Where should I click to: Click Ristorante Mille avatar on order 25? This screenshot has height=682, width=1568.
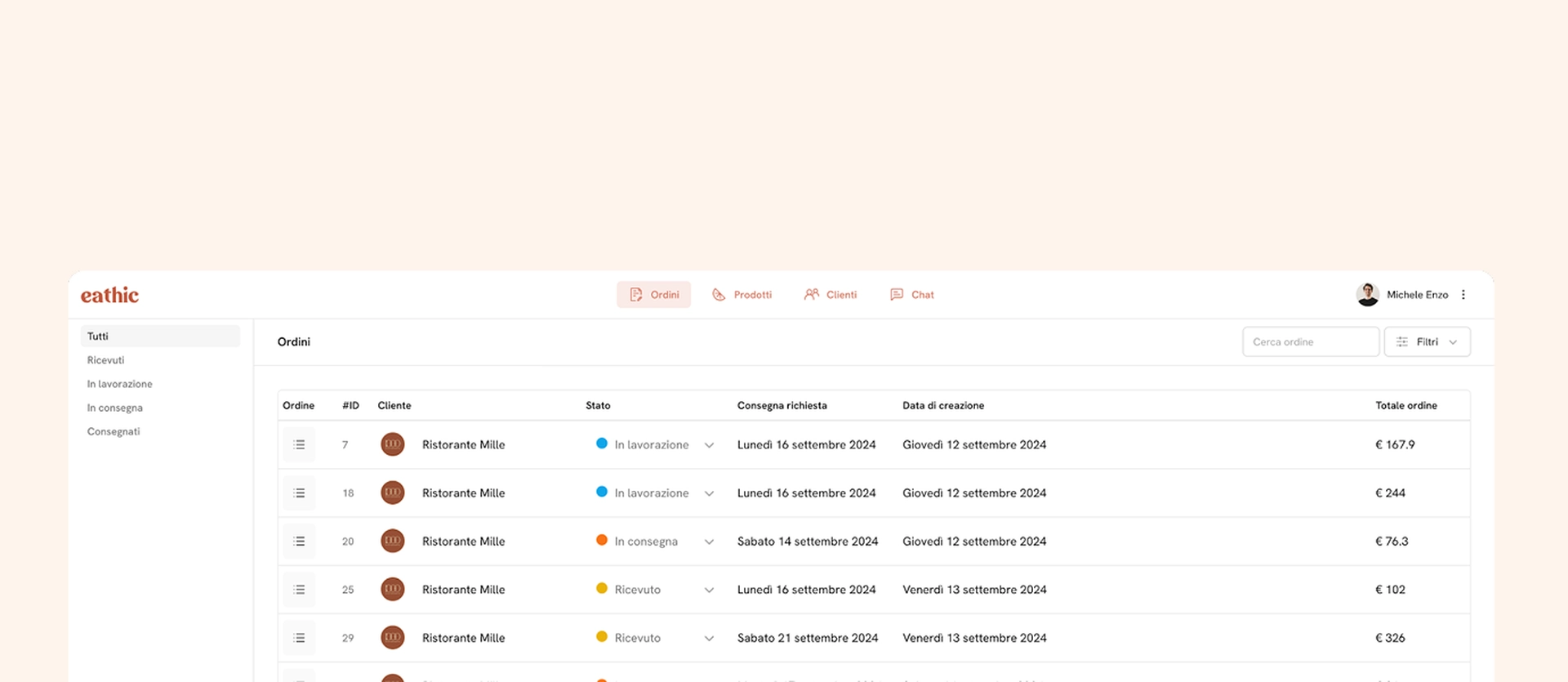point(393,590)
